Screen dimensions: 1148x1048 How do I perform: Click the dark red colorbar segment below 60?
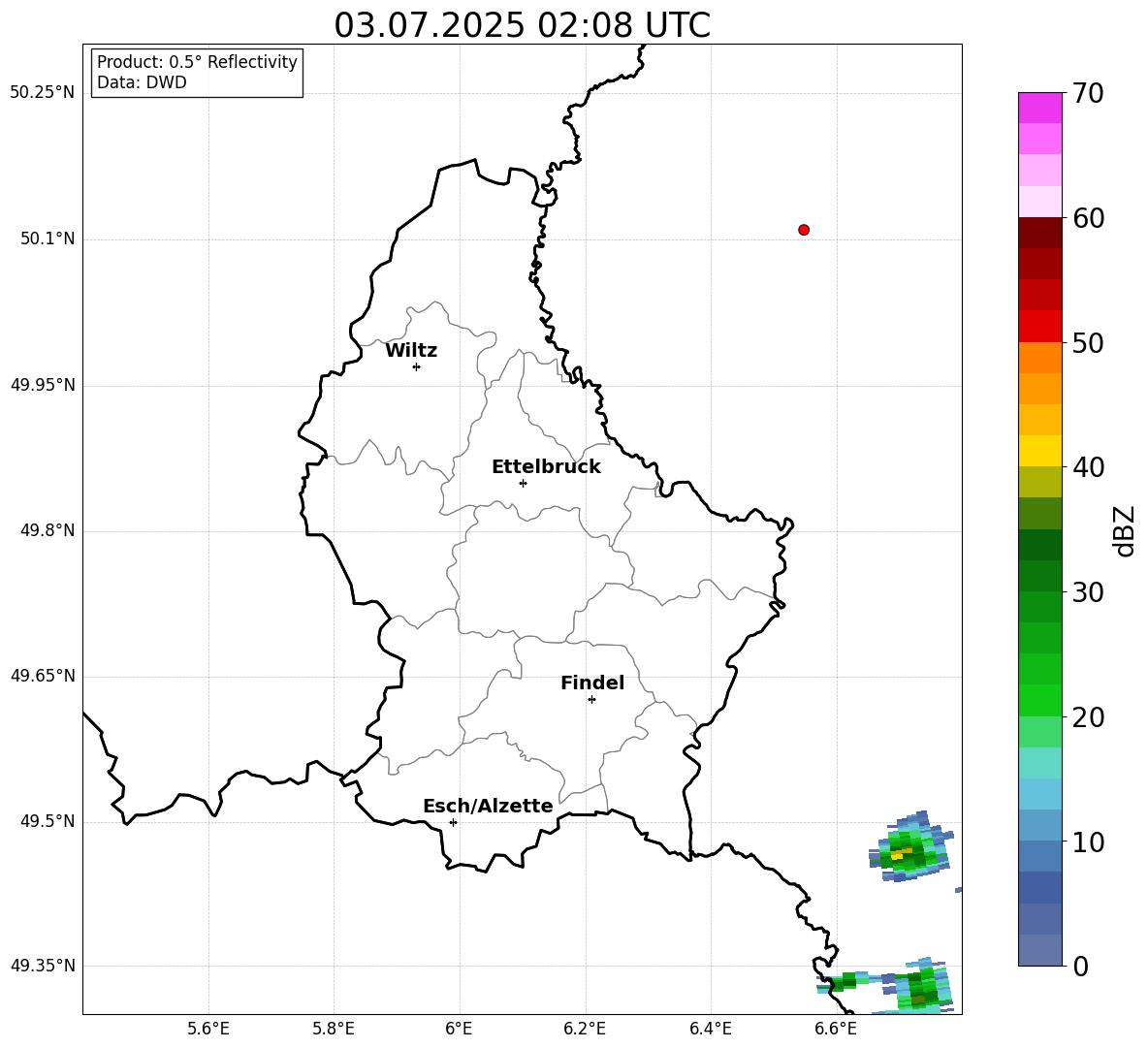pyautogui.click(x=1039, y=234)
